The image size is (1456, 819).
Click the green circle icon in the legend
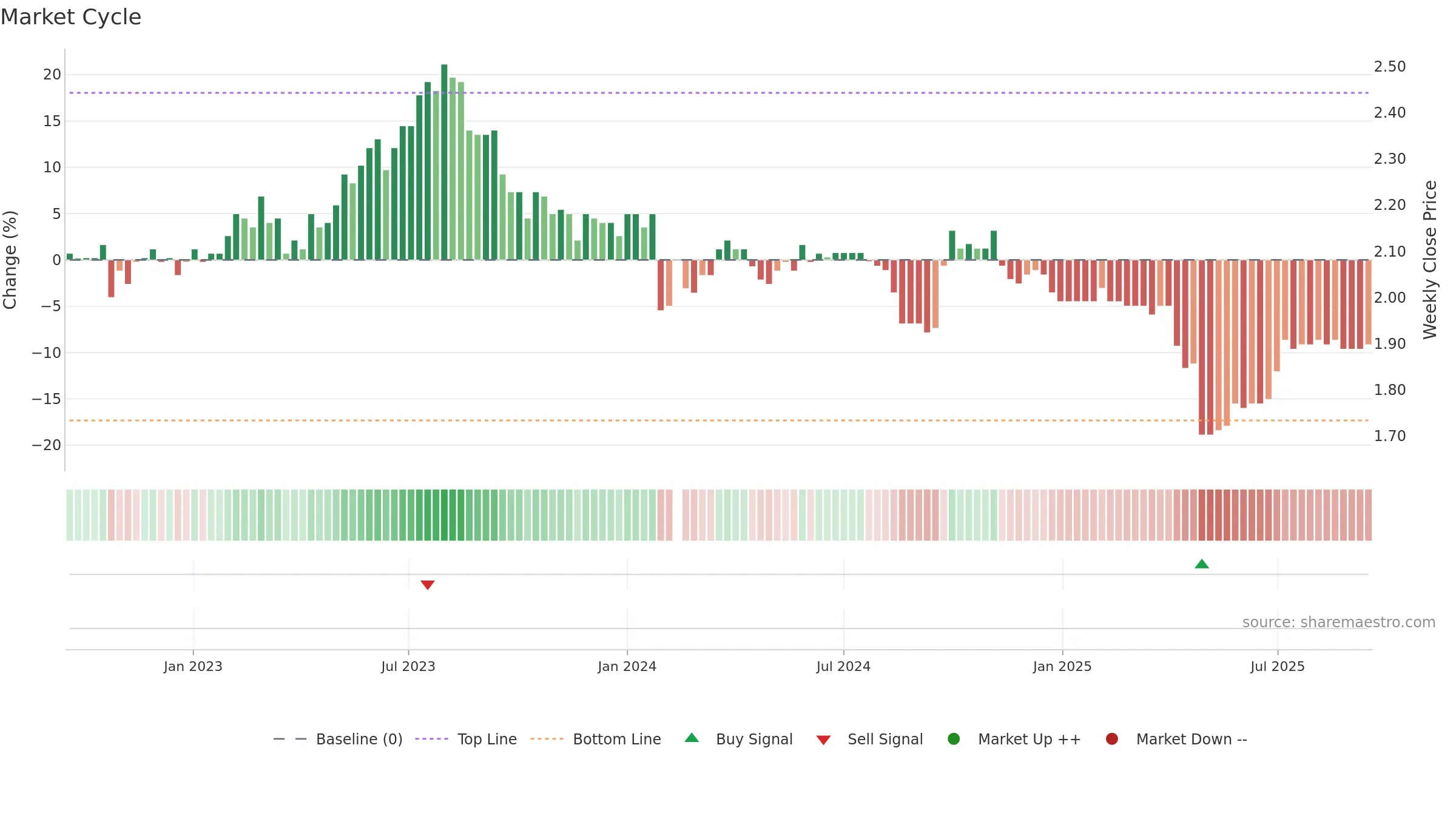pos(954,739)
